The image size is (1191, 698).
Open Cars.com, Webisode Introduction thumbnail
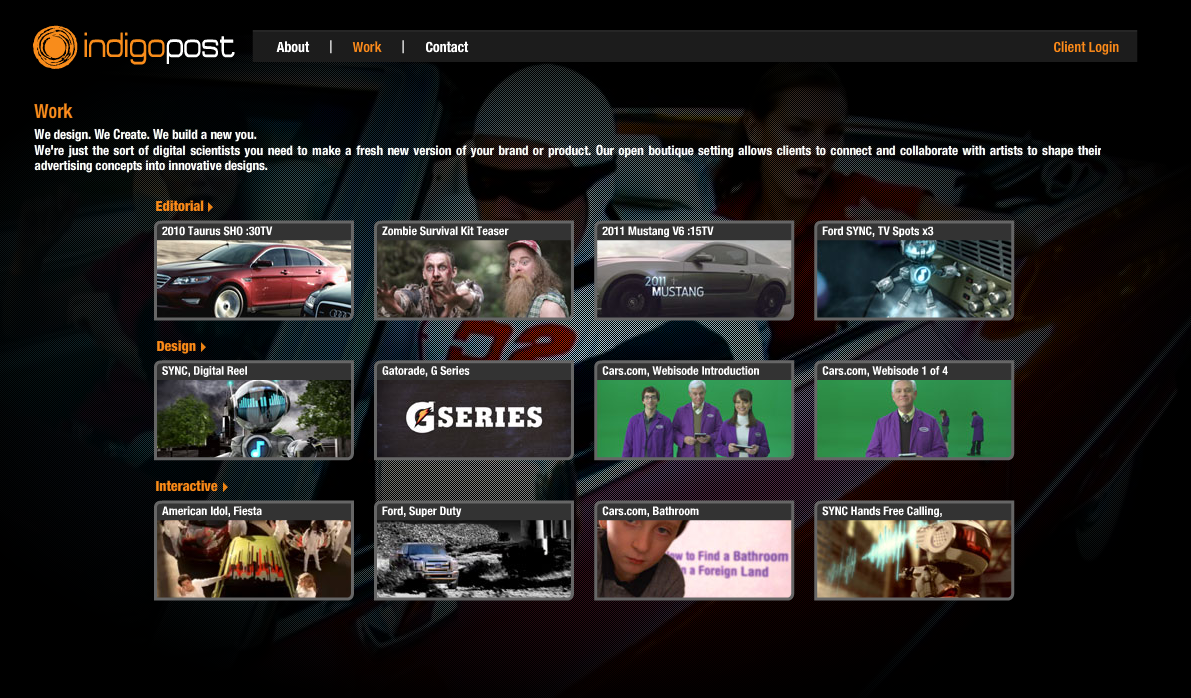[694, 410]
